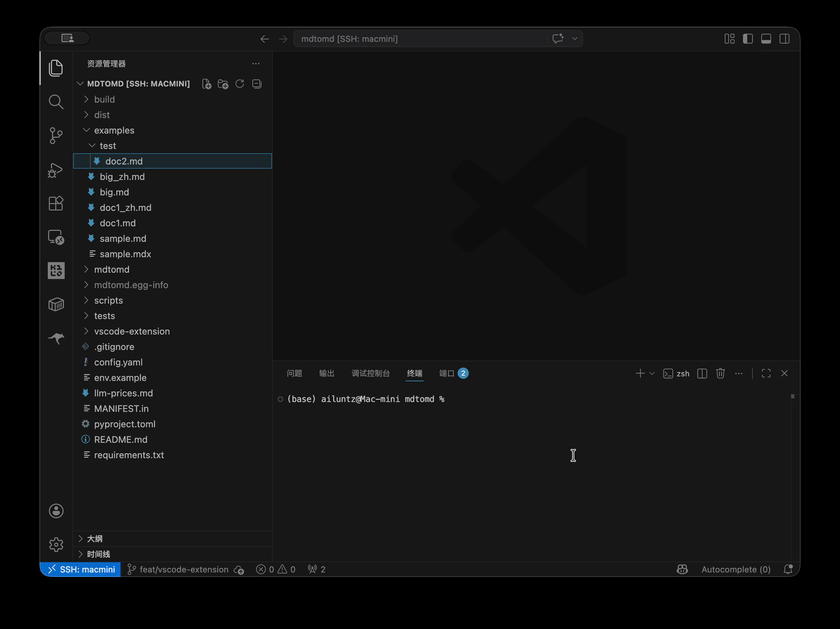Go forward using the navigation arrow
The width and height of the screenshot is (840, 629).
click(283, 39)
